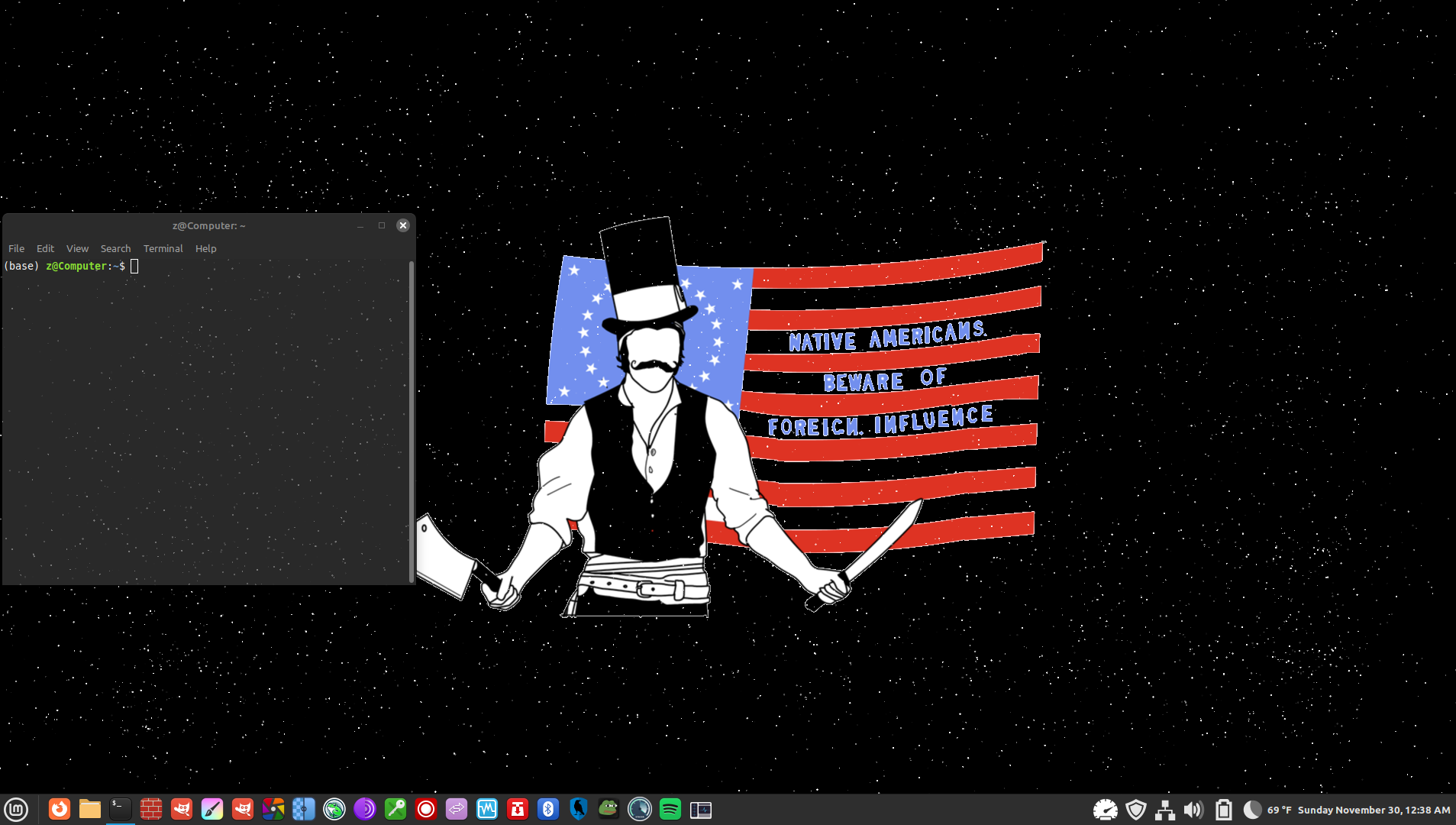Minimize the z@Computer terminal window
The height and width of the screenshot is (825, 1456).
pos(360,225)
